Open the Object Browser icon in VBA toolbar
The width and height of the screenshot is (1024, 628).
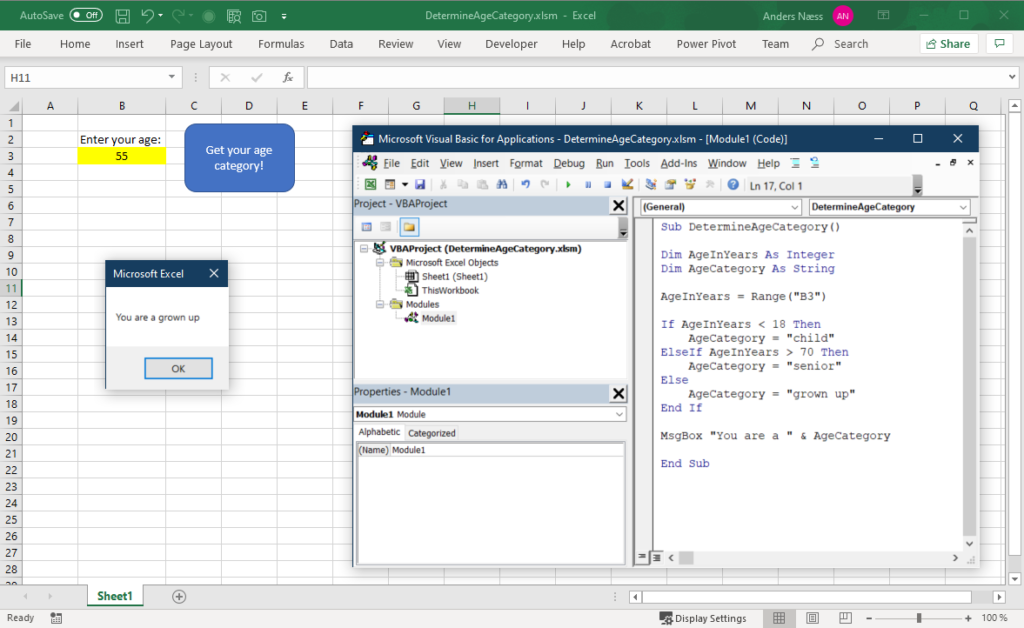(x=690, y=185)
